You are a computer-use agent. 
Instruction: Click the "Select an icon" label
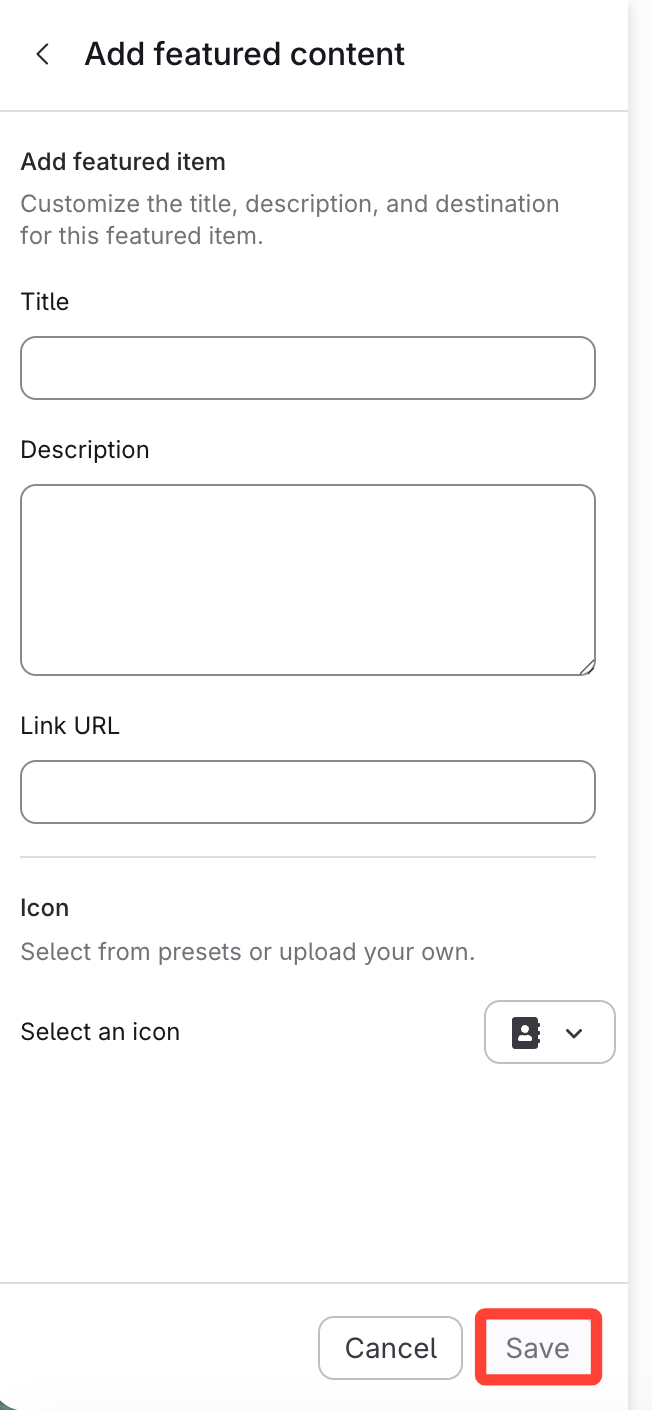click(x=100, y=1032)
